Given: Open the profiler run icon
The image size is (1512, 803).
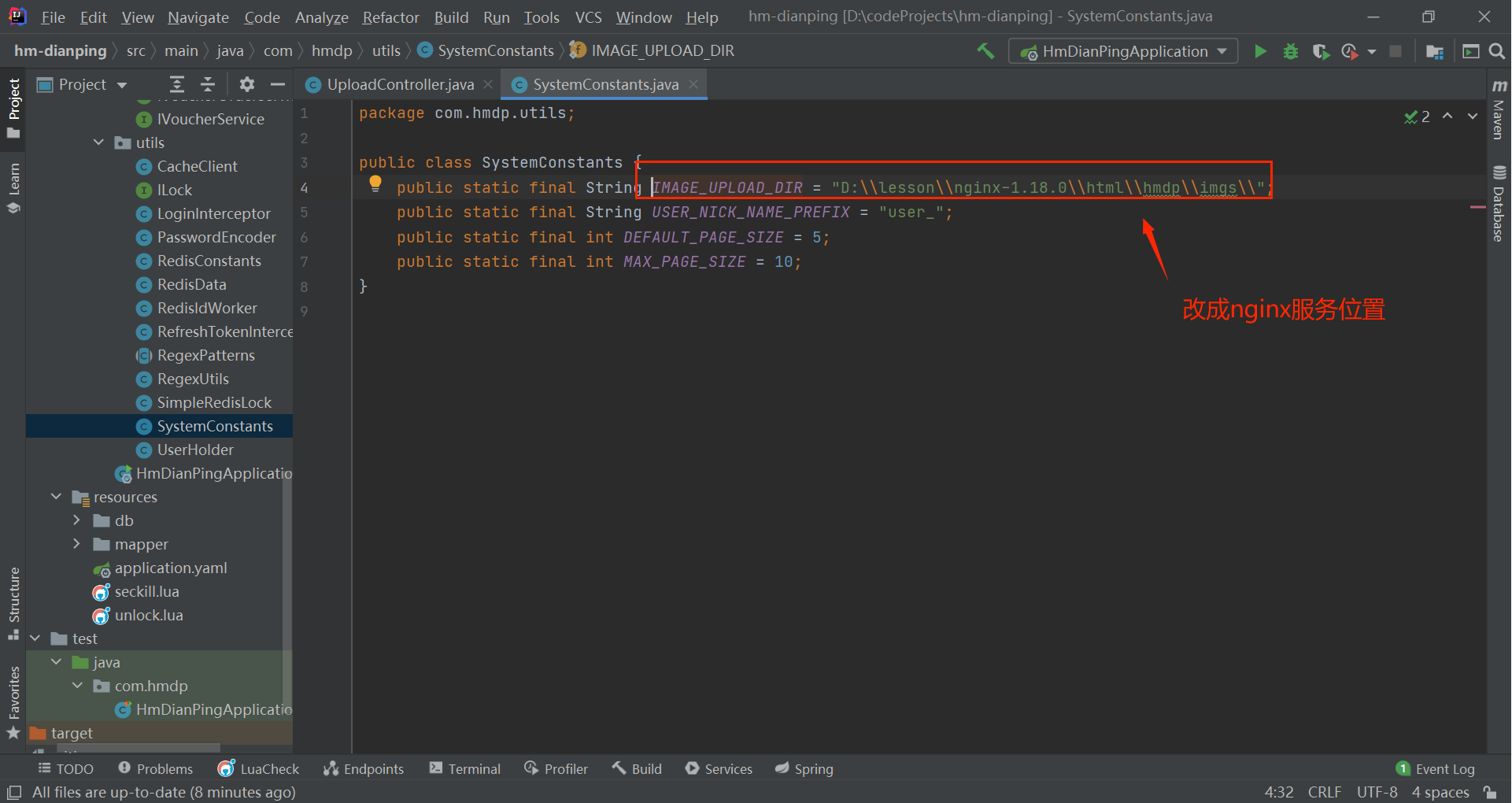Looking at the screenshot, I should click(1349, 51).
